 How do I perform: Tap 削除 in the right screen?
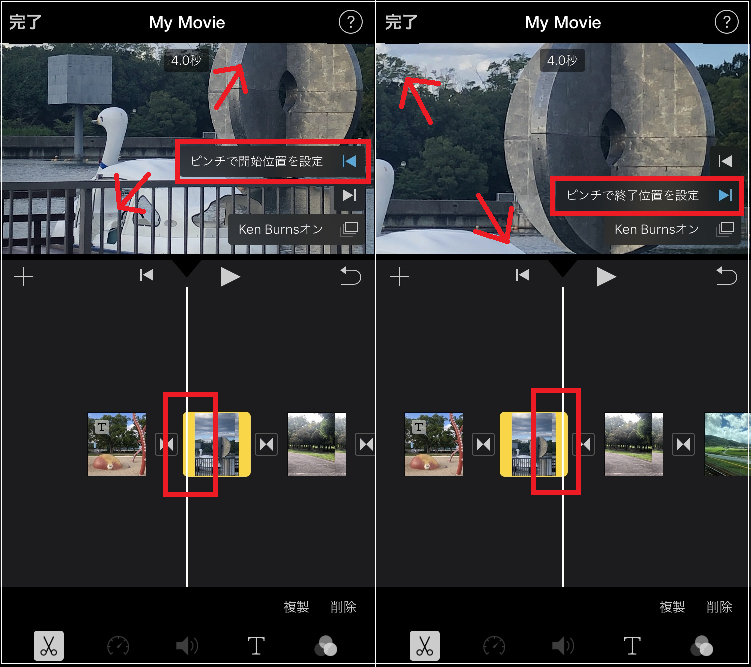(719, 607)
